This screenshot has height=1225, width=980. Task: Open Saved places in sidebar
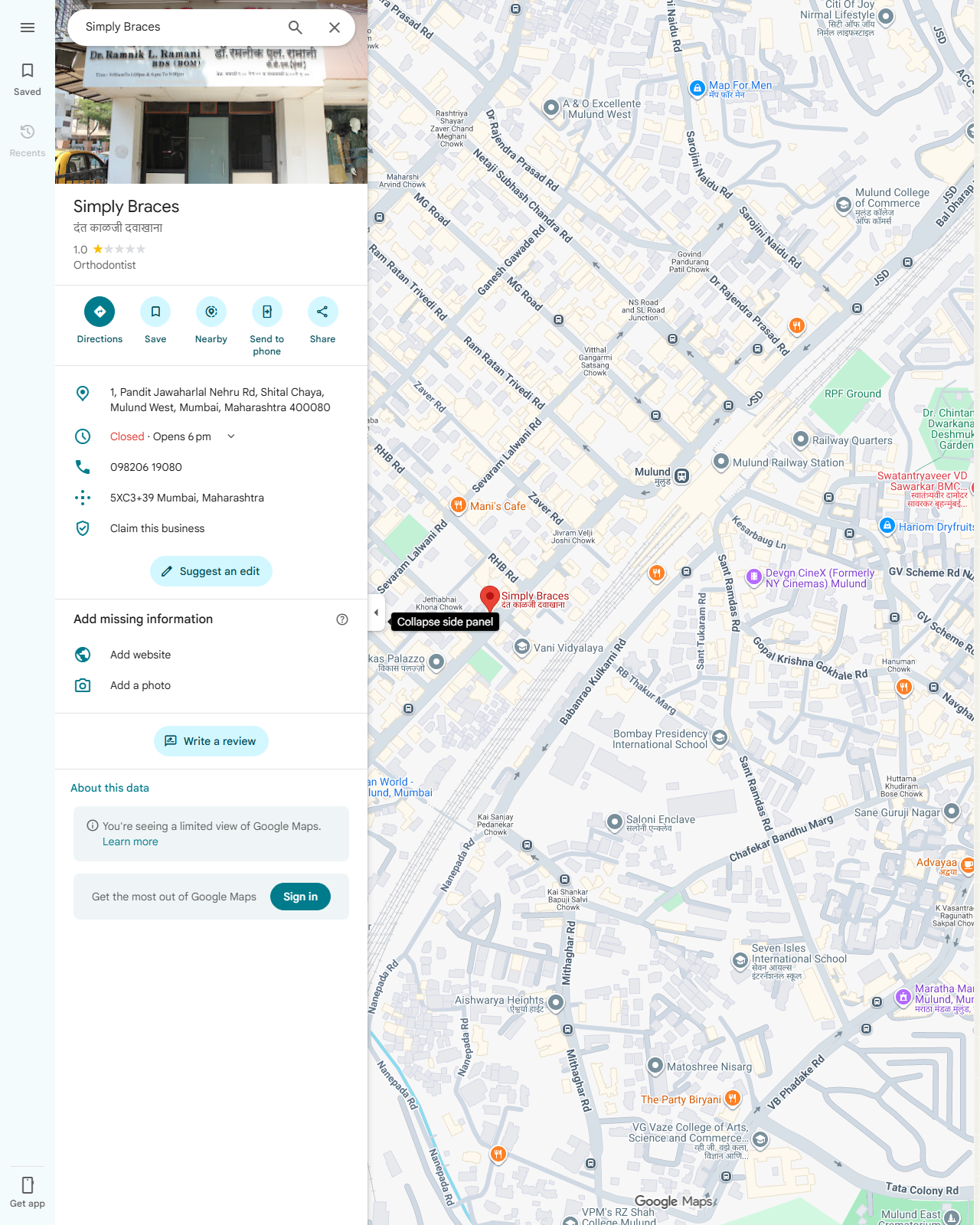pyautogui.click(x=28, y=80)
